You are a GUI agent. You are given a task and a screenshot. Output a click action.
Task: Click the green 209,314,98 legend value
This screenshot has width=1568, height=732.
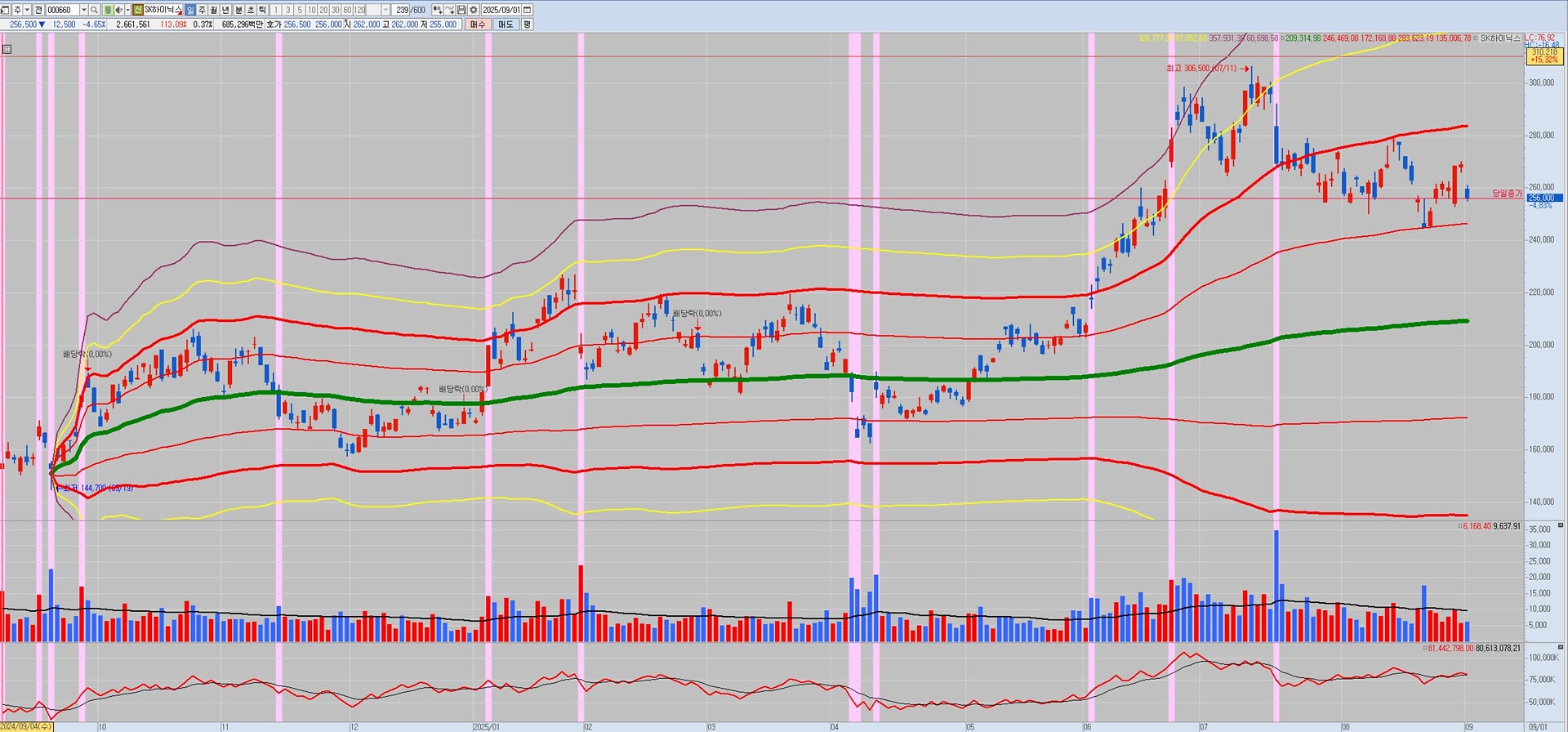point(1303,38)
